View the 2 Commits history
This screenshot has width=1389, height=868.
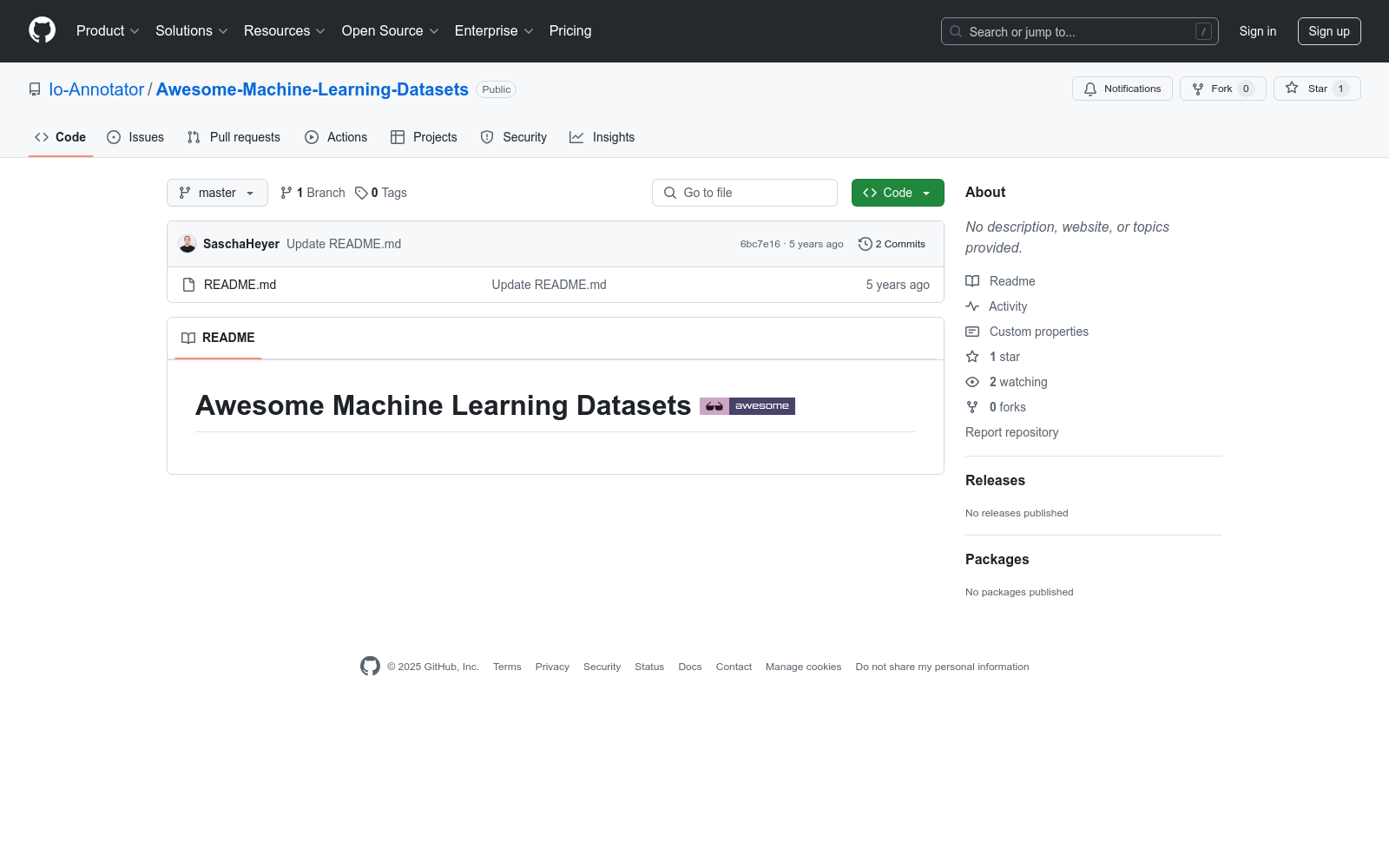tap(892, 244)
